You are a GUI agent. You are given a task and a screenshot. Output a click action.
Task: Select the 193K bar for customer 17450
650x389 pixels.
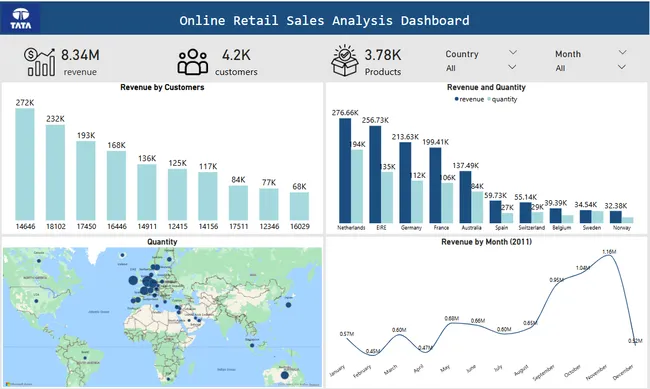[x=86, y=180]
